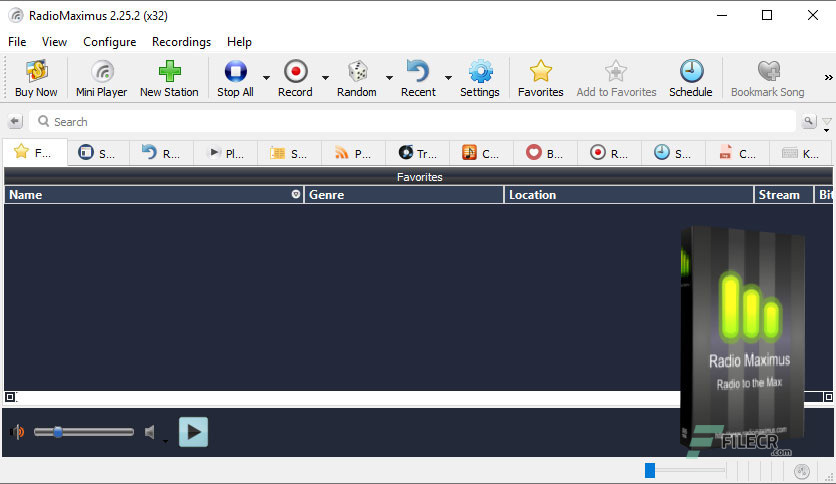Click the status bar globe icon

click(x=801, y=471)
